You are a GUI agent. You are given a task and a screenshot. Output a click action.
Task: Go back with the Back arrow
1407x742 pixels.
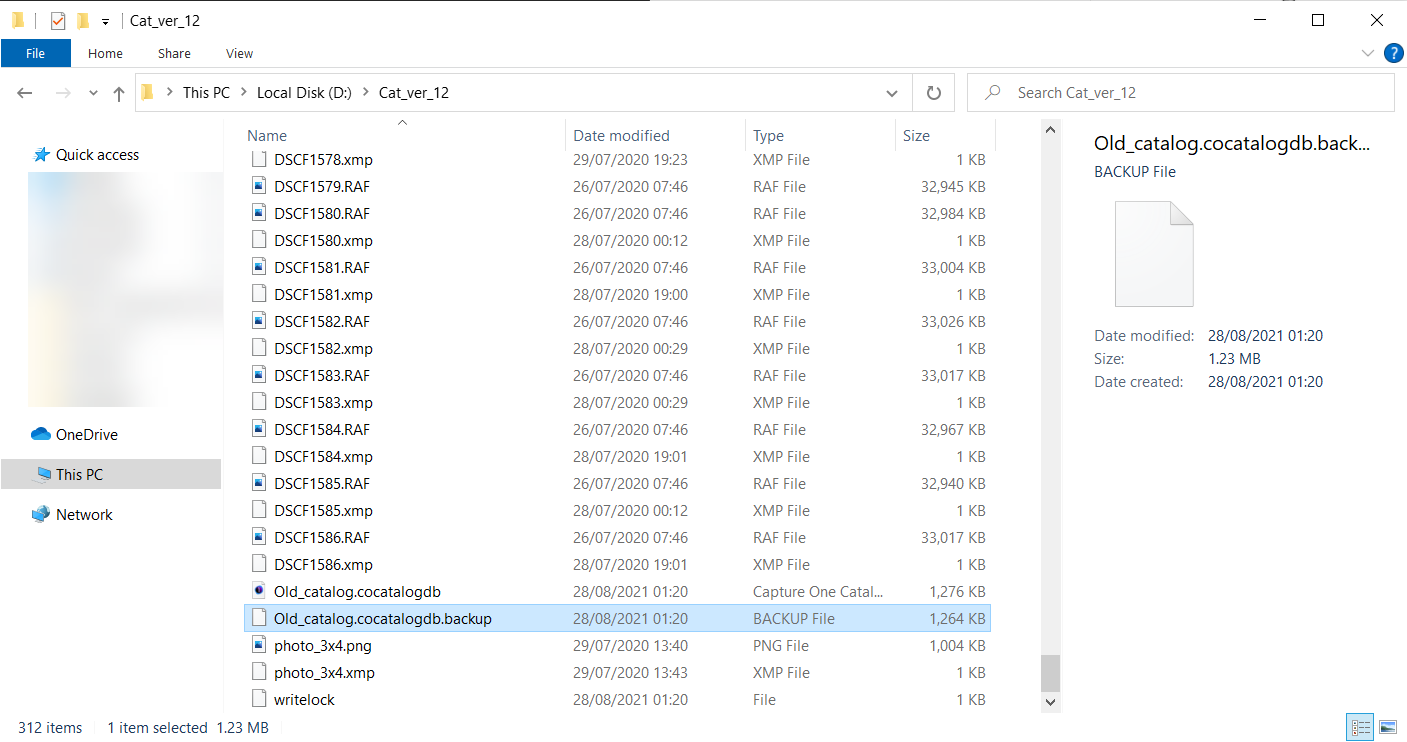pyautogui.click(x=25, y=93)
